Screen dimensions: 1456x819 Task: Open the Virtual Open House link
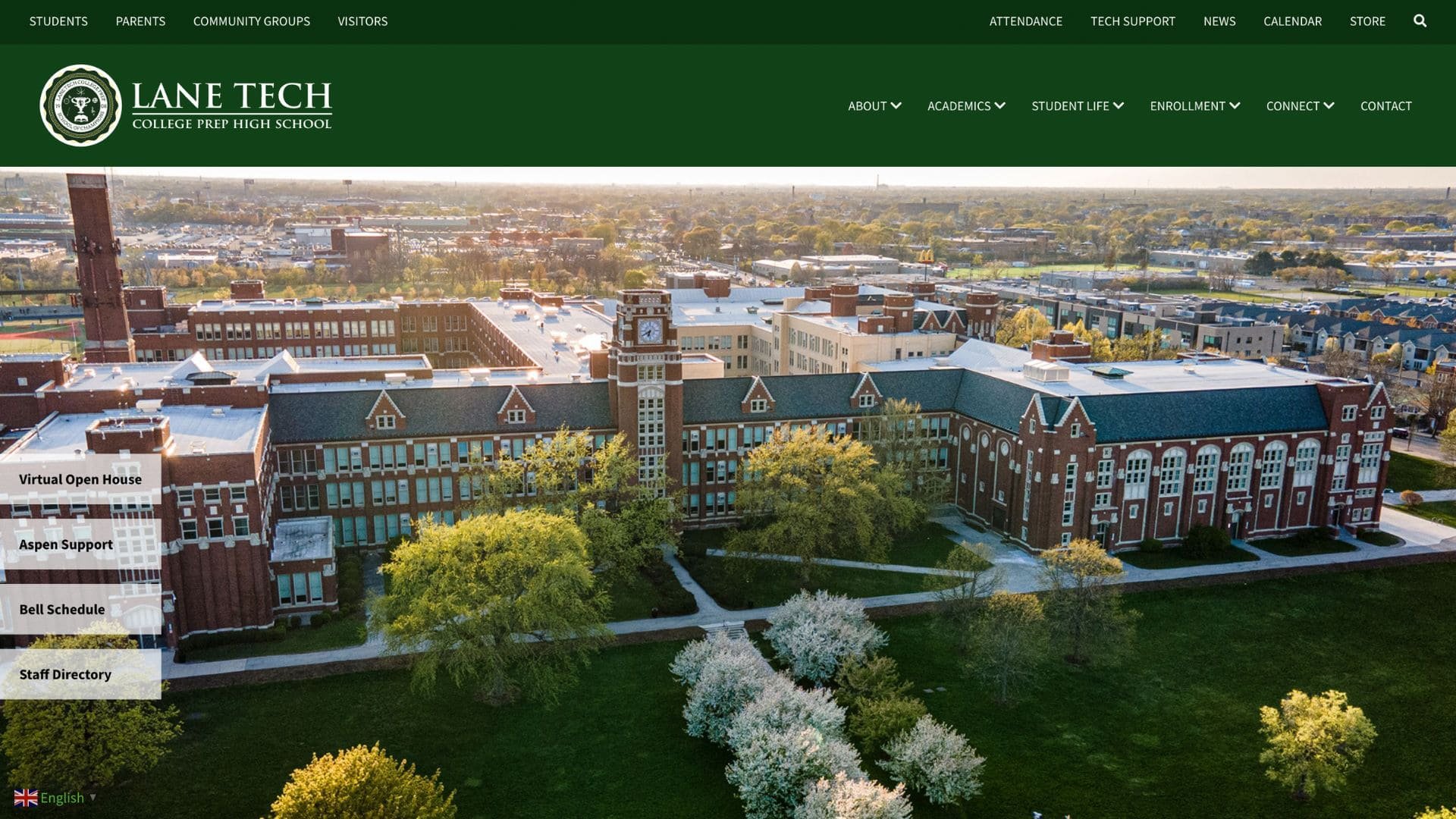click(x=80, y=479)
